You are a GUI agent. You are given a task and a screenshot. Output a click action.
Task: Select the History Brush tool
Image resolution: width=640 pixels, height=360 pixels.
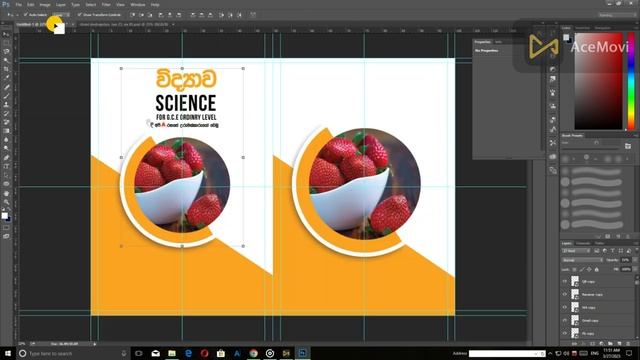tap(6, 113)
